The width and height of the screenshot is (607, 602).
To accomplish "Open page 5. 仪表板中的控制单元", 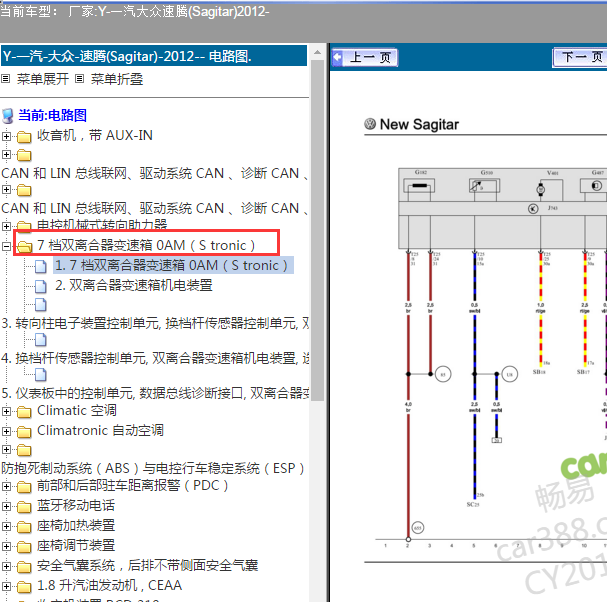I will coord(155,393).
